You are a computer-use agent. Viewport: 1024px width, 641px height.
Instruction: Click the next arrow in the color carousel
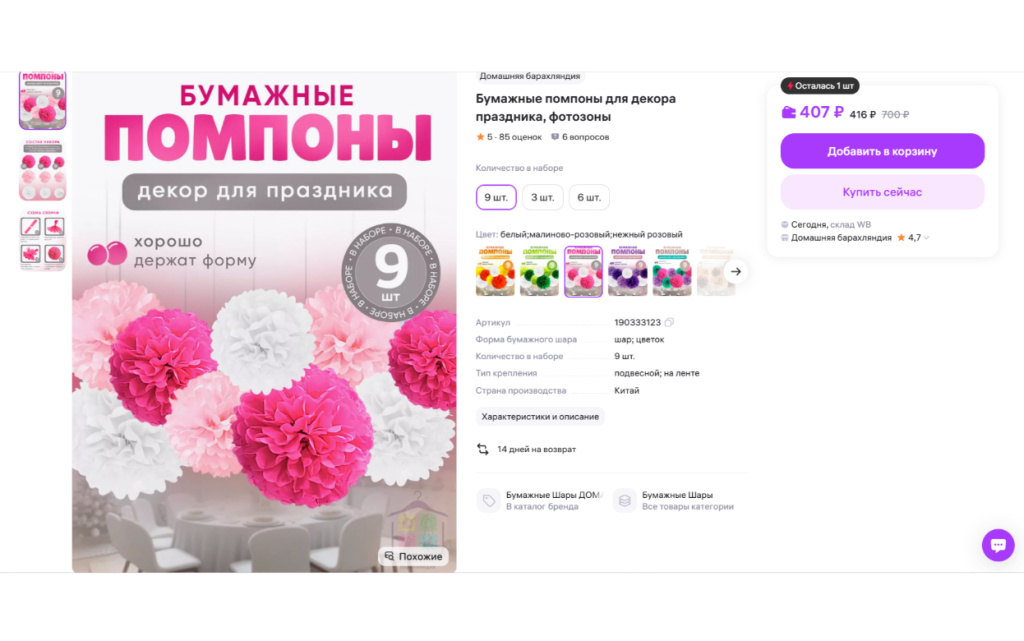point(736,272)
